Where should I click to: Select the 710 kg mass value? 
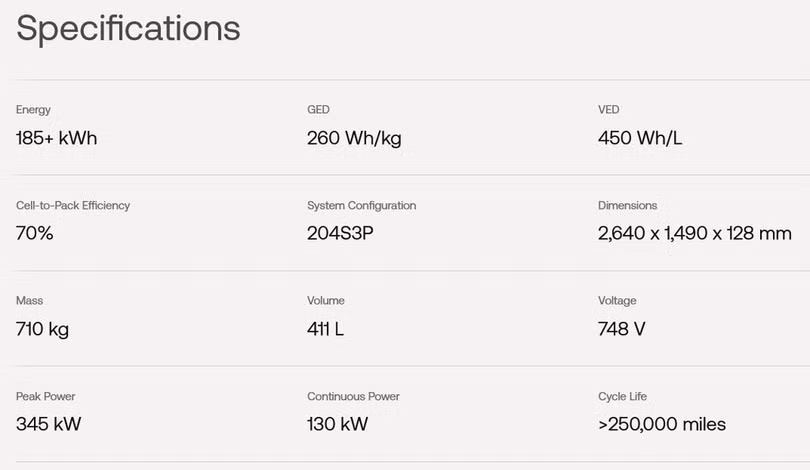[43, 329]
